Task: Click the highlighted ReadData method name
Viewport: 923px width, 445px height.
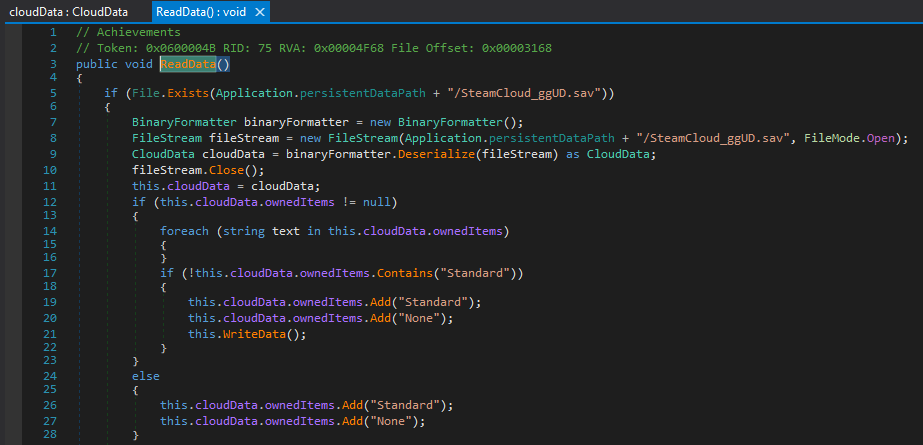Action: pos(188,64)
